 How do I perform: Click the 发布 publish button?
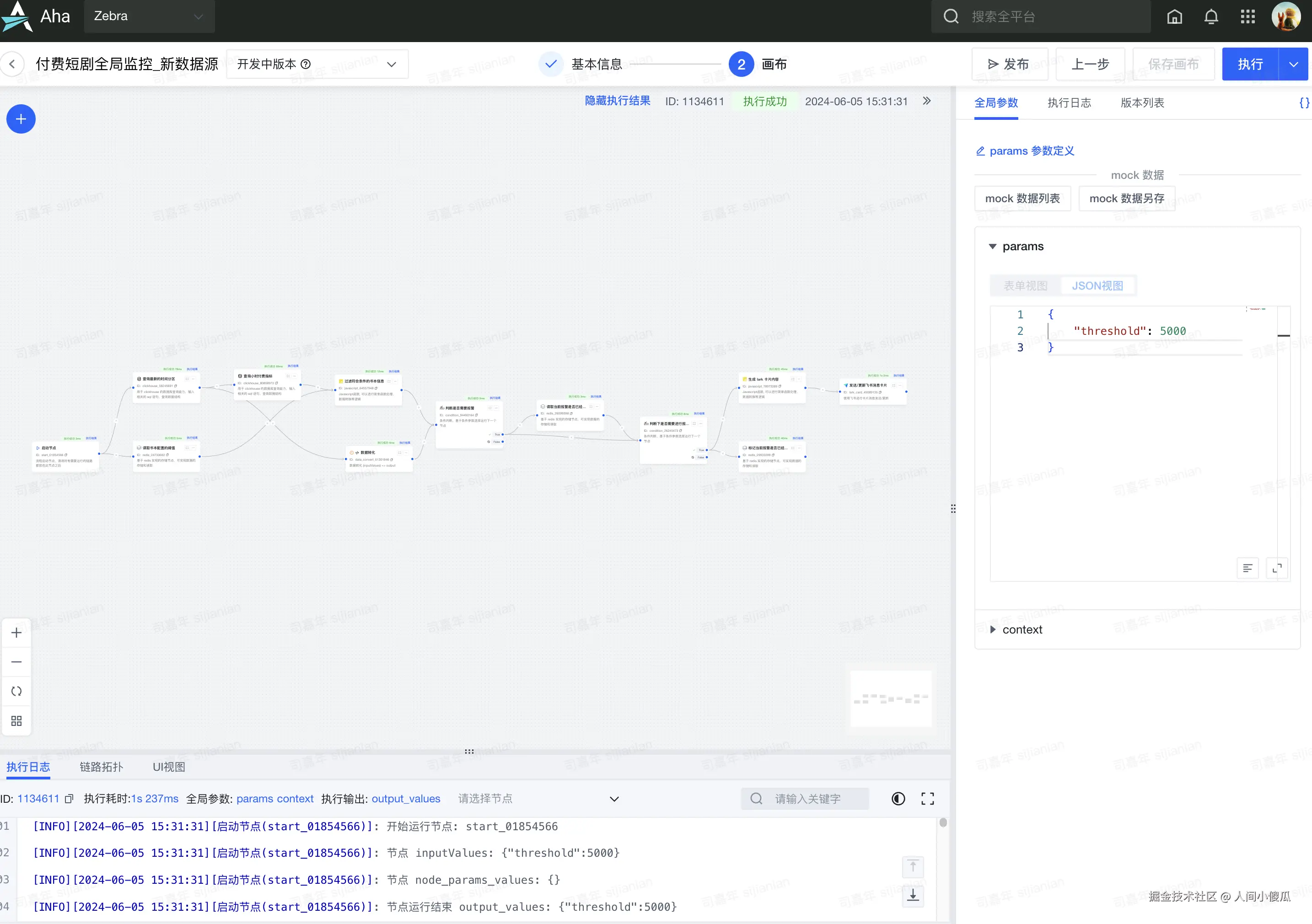click(1009, 64)
